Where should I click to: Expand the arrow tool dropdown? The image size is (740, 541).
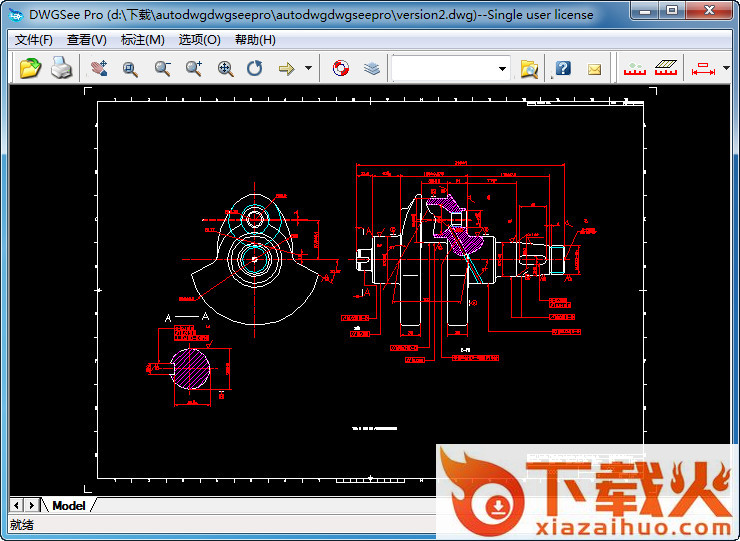tap(308, 68)
